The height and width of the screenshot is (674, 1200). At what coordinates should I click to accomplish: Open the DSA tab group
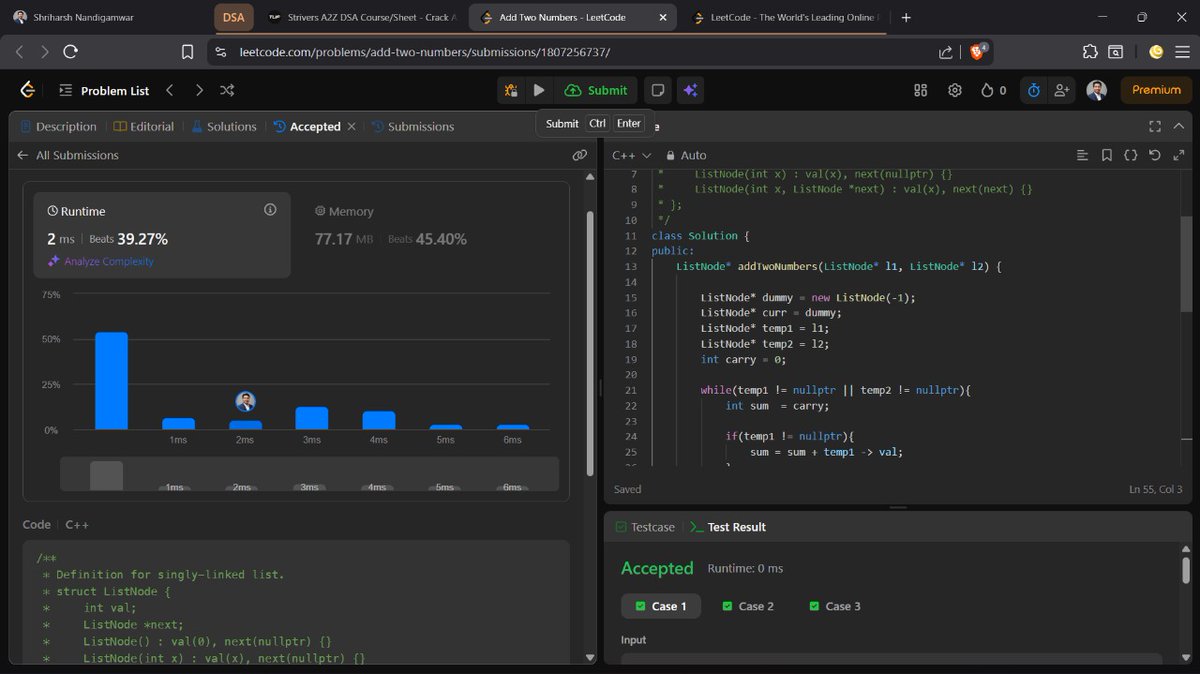(x=233, y=17)
